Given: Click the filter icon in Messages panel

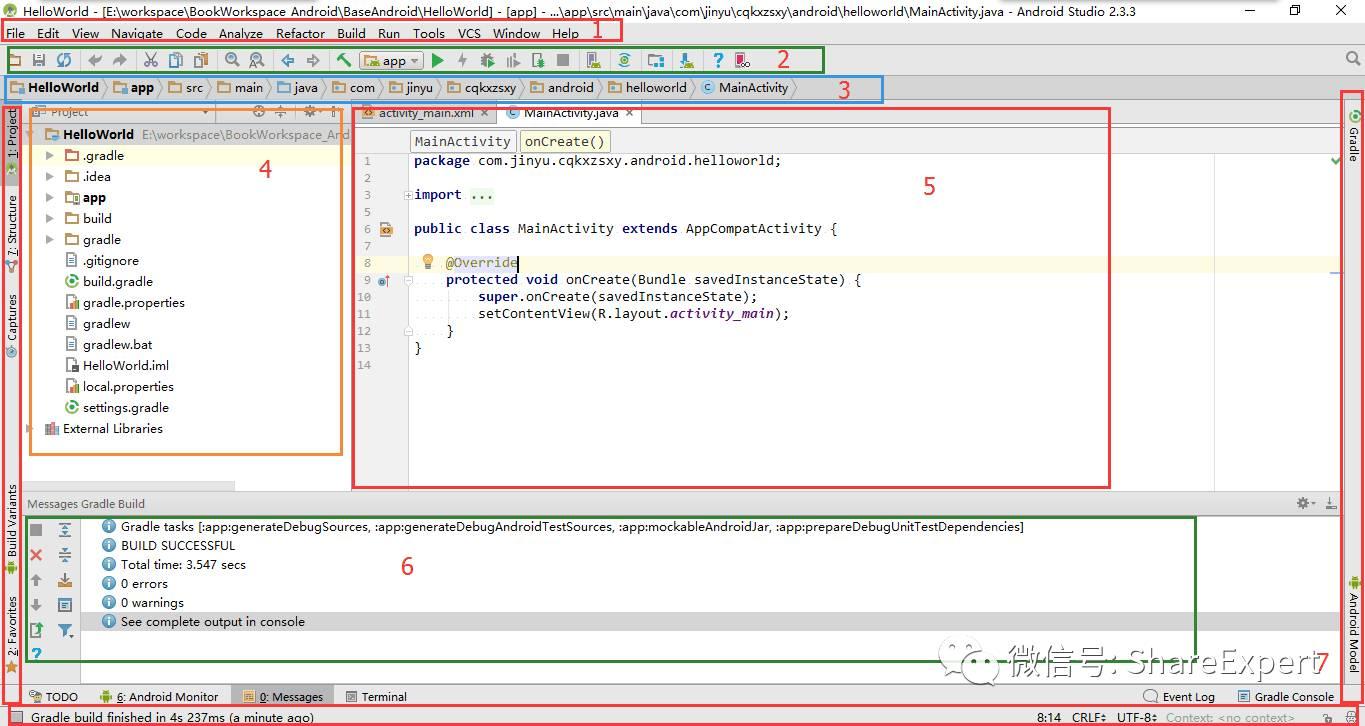Looking at the screenshot, I should 65,630.
